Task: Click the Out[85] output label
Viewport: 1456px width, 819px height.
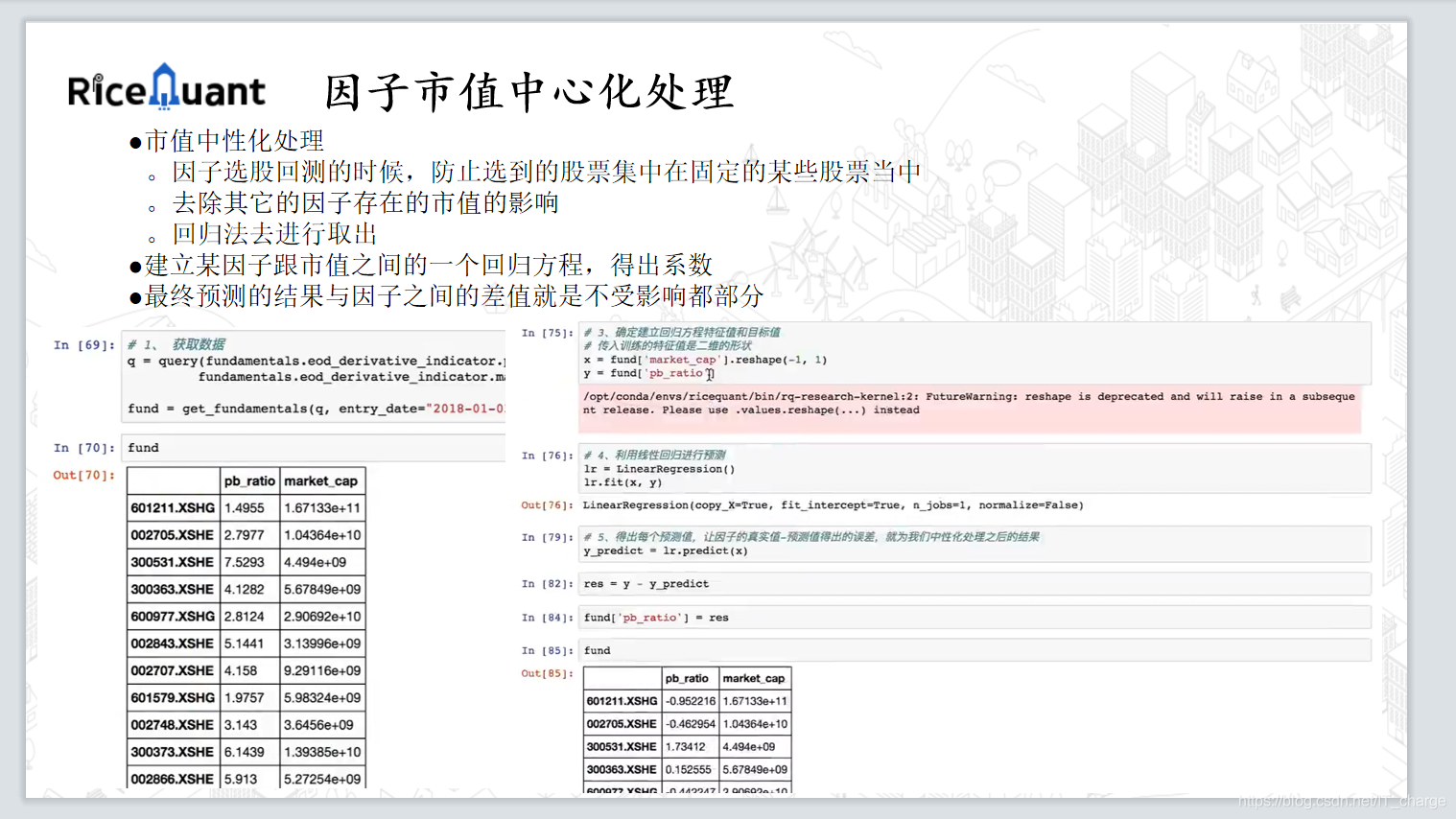Action: coord(548,673)
